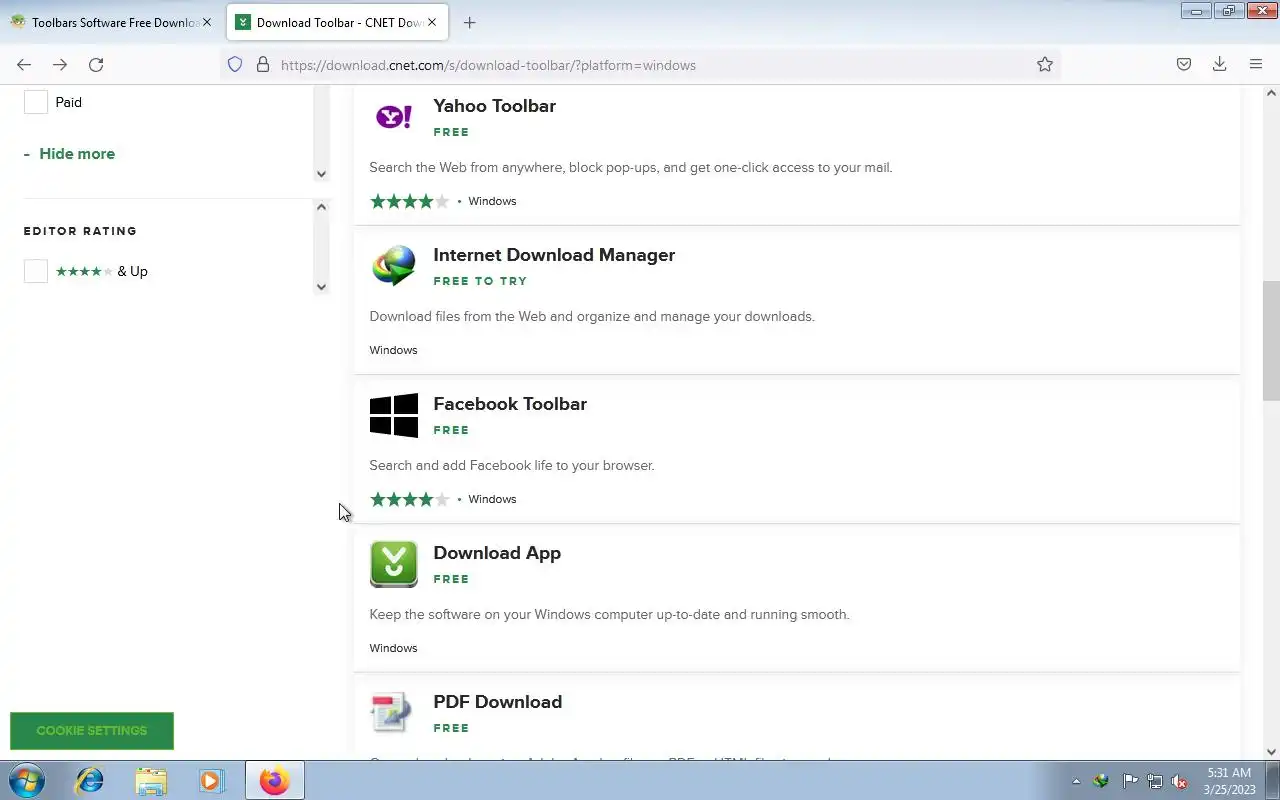
Task: Click the Editor Rating list up arrow
Action: tap(321, 207)
